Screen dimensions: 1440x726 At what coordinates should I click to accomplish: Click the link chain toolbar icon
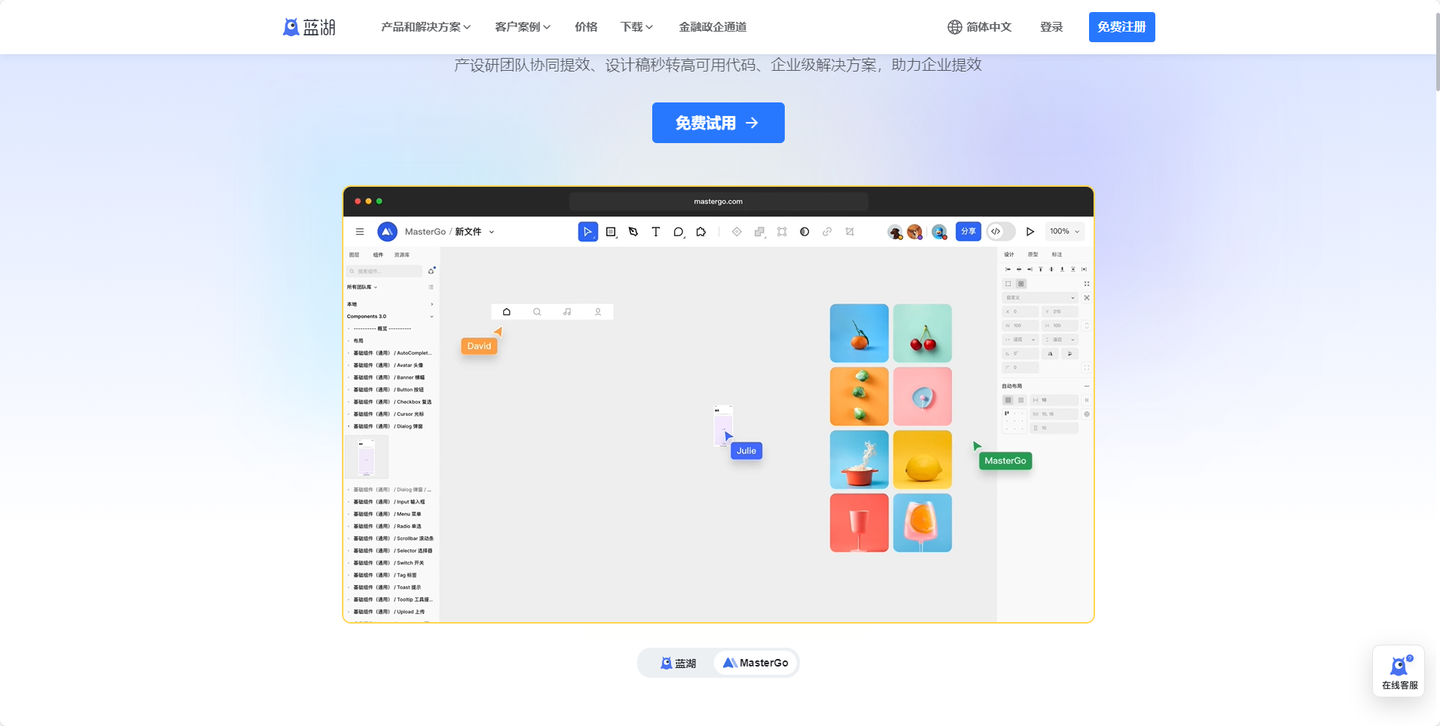point(827,232)
